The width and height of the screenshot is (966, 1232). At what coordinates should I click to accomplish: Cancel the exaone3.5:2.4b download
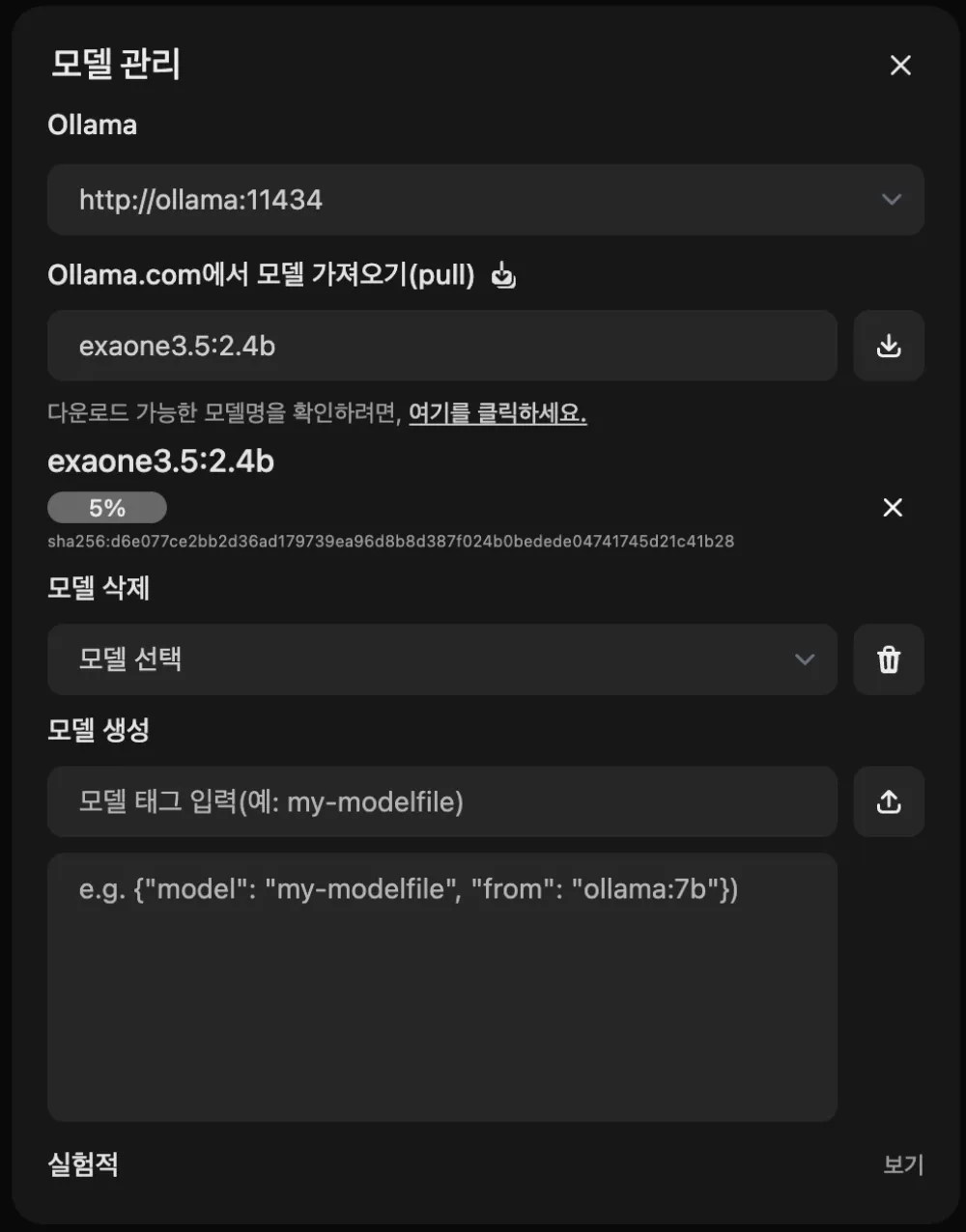(893, 507)
